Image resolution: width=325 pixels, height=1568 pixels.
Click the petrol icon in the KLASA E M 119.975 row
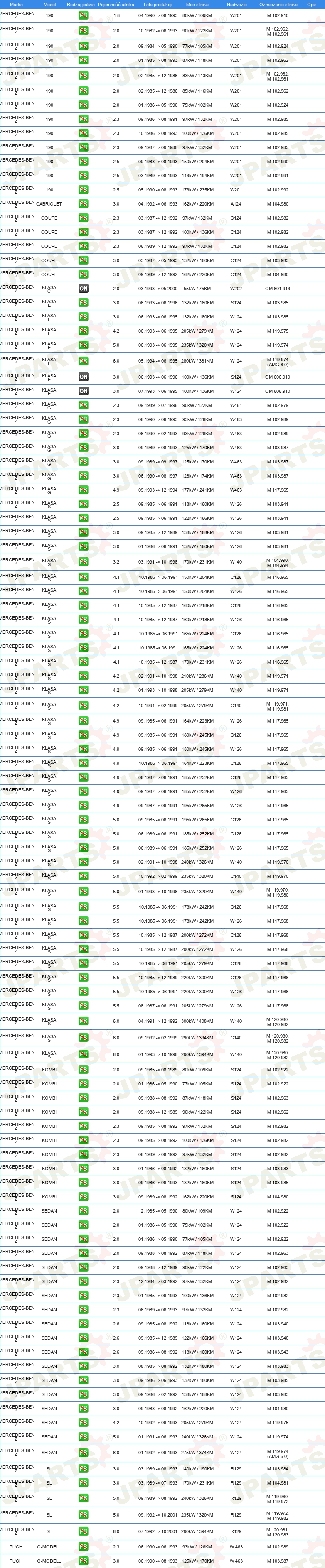84,331
